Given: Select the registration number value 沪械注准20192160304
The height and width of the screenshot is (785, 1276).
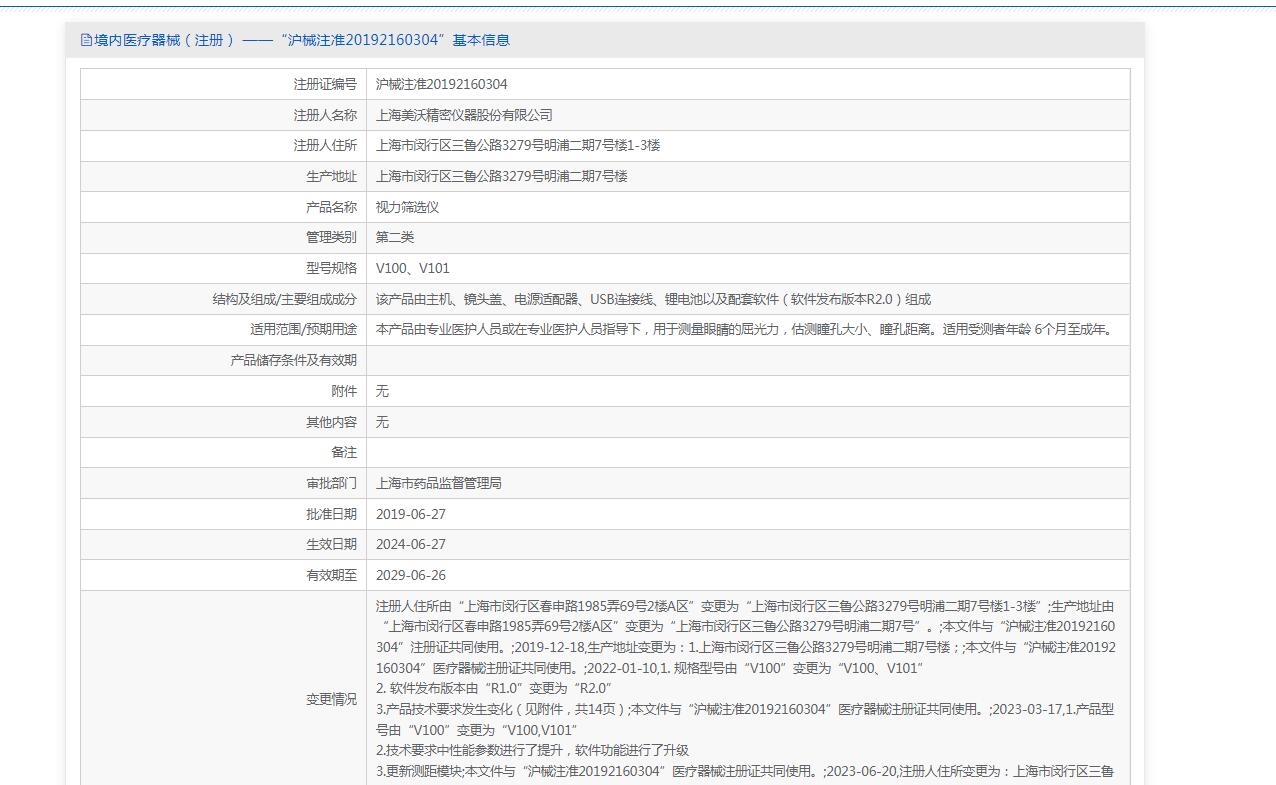Looking at the screenshot, I should click(x=441, y=84).
